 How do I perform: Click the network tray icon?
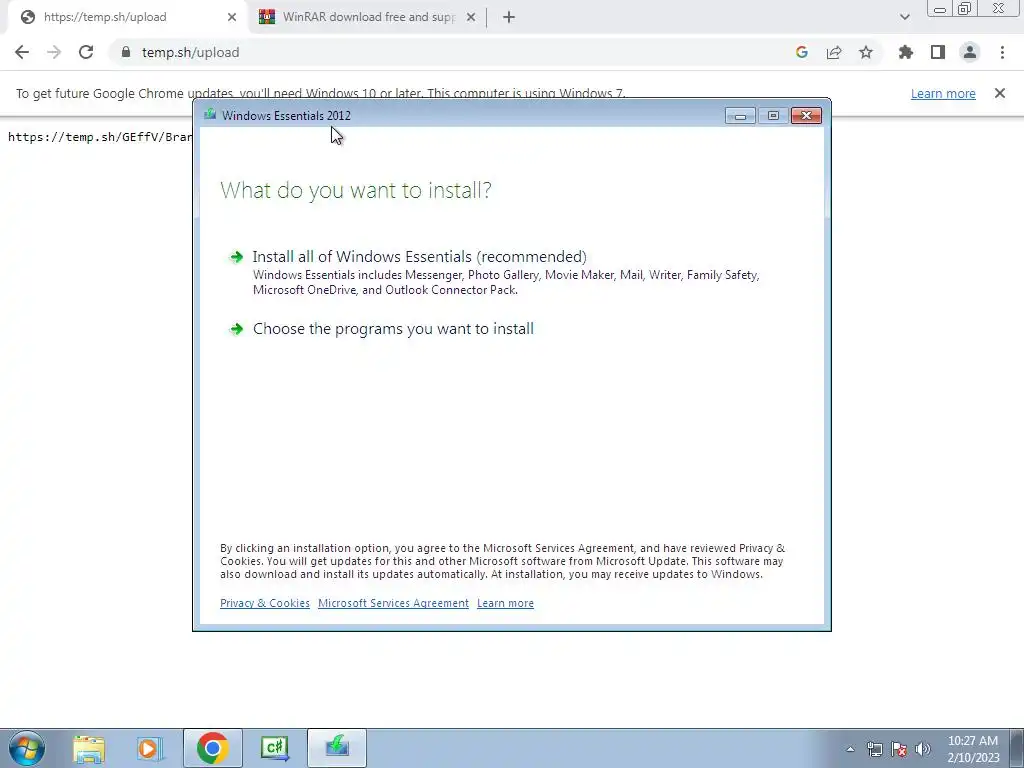tap(874, 749)
